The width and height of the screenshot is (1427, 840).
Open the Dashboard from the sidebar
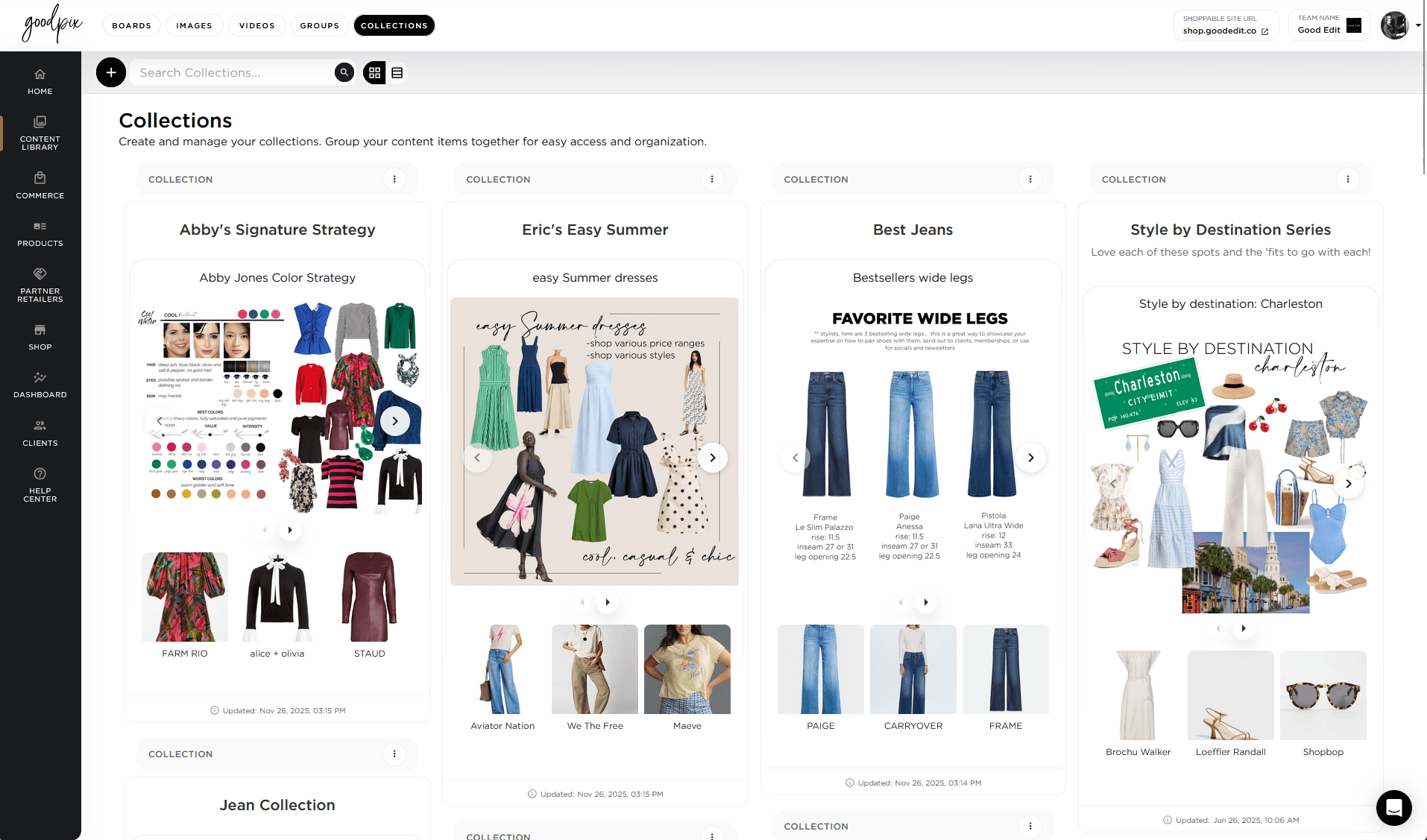pyautogui.click(x=40, y=385)
